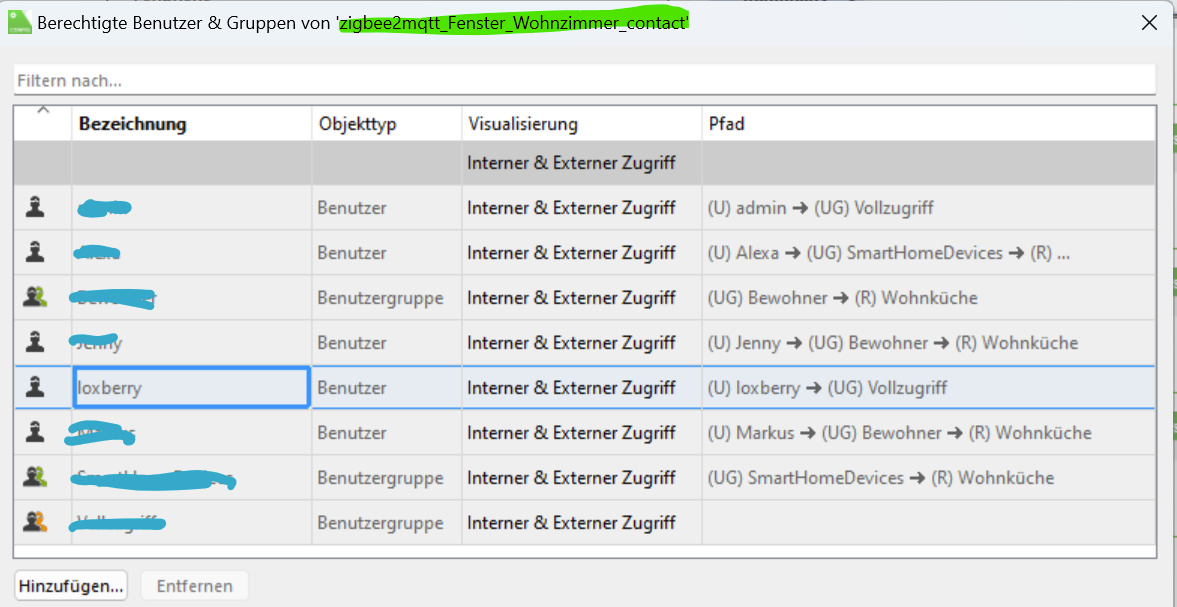Select the loxberry name cell
Screen dimensions: 1177x607
(x=191, y=388)
